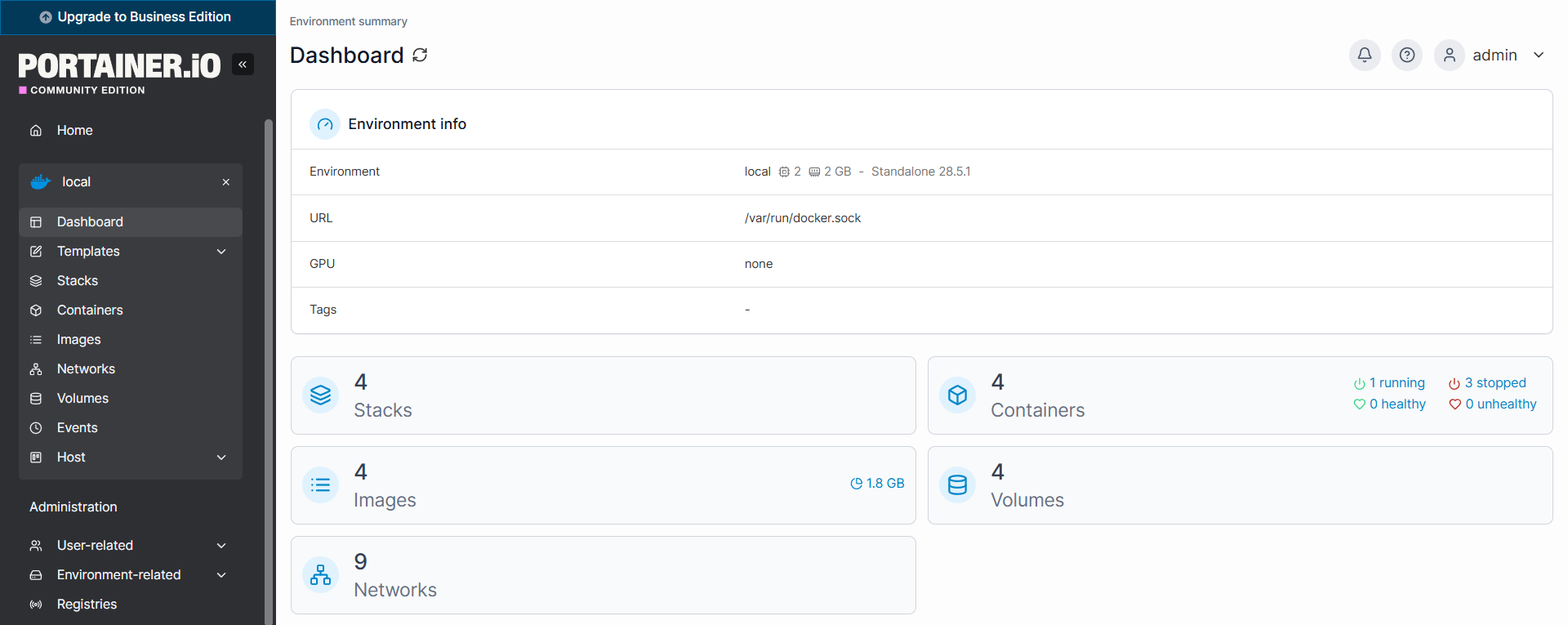Click the Environment info gauge icon
This screenshot has width=1568, height=625.
(325, 124)
